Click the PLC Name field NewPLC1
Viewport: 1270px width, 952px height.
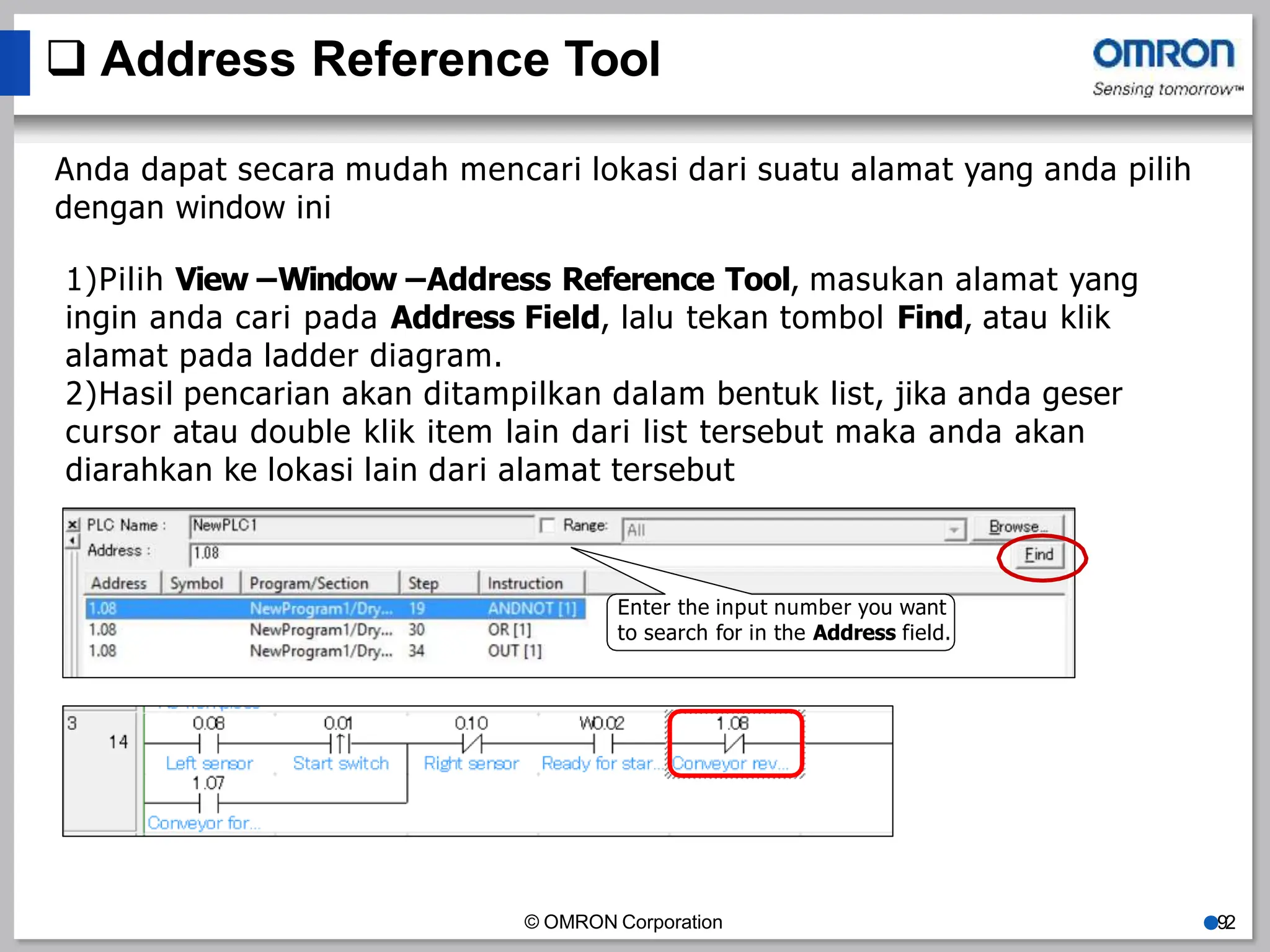pyautogui.click(x=361, y=526)
